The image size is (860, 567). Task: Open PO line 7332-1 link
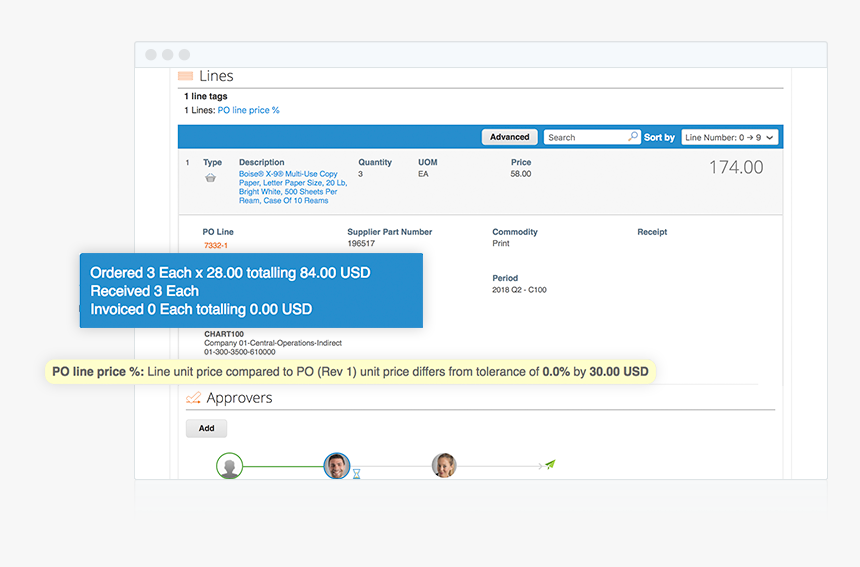(215, 245)
